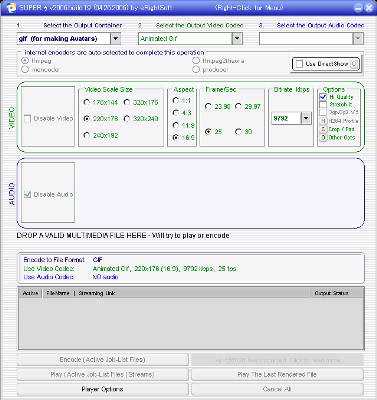Open the Output Container dropdown (gif)
This screenshot has width=377, height=400.
(x=115, y=39)
